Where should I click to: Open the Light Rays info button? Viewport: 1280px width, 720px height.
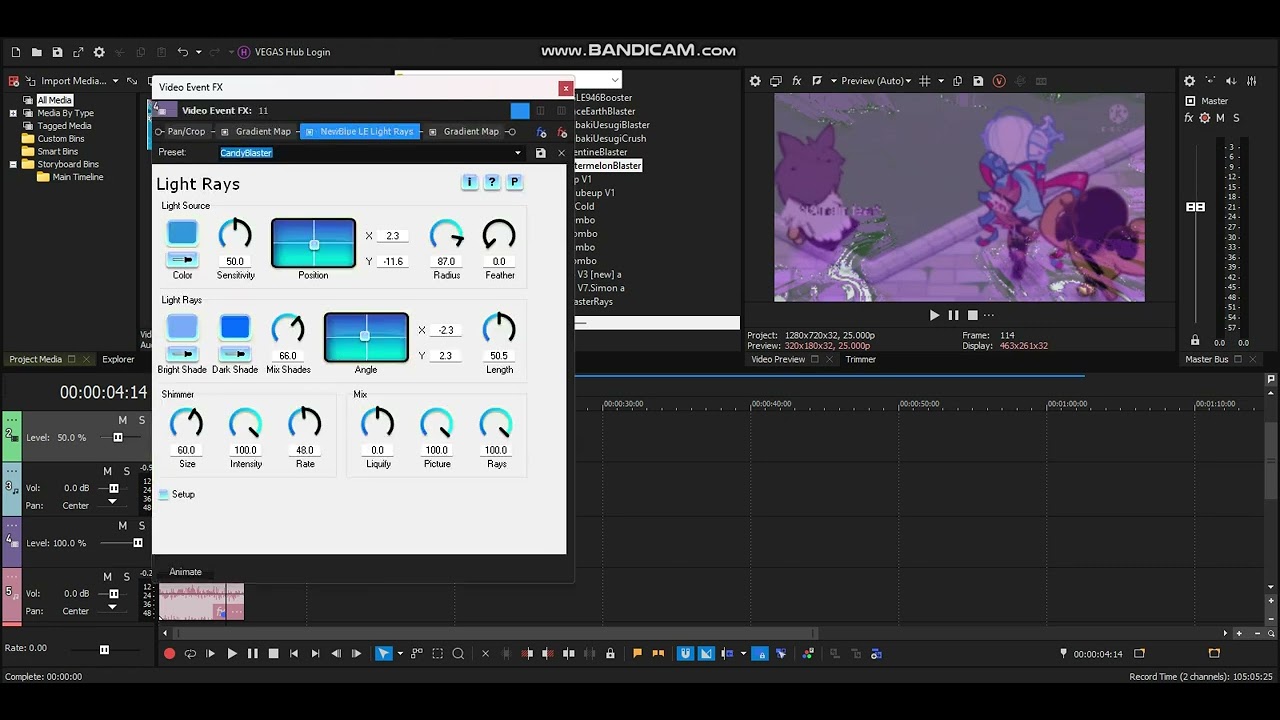[x=470, y=182]
